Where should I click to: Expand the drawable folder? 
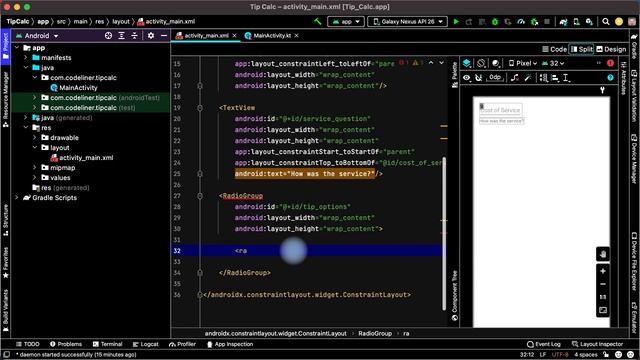coord(35,138)
